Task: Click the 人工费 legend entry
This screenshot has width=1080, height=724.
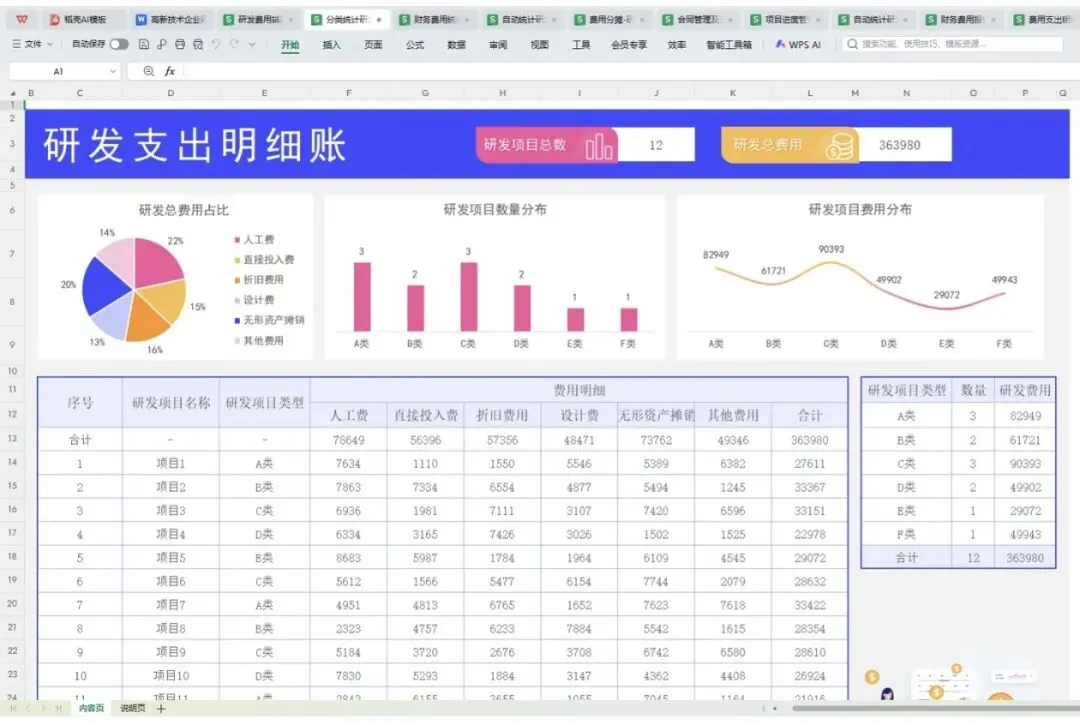Action: click(x=254, y=240)
